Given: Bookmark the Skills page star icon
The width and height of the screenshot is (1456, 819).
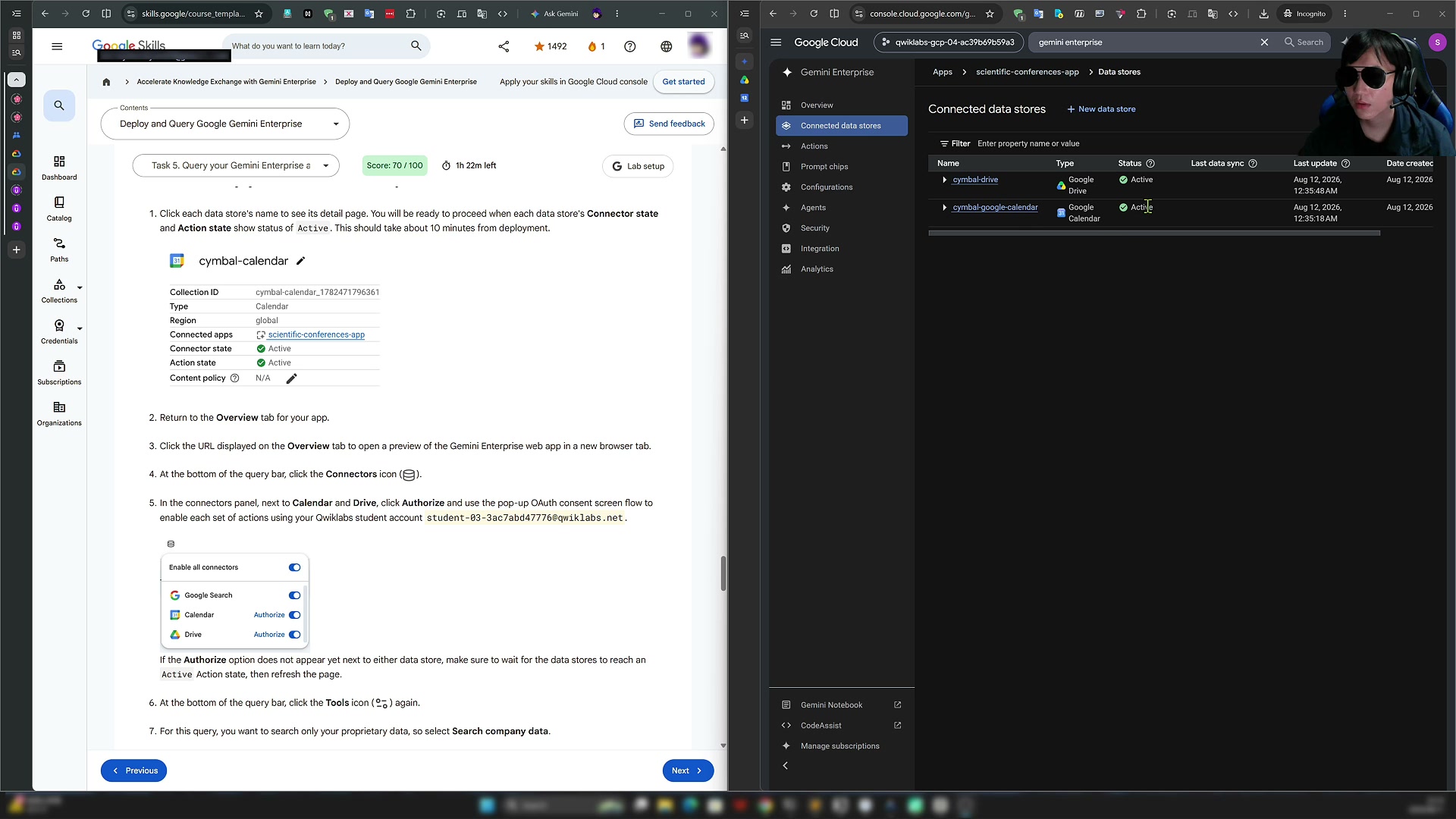Looking at the screenshot, I should click(x=259, y=14).
